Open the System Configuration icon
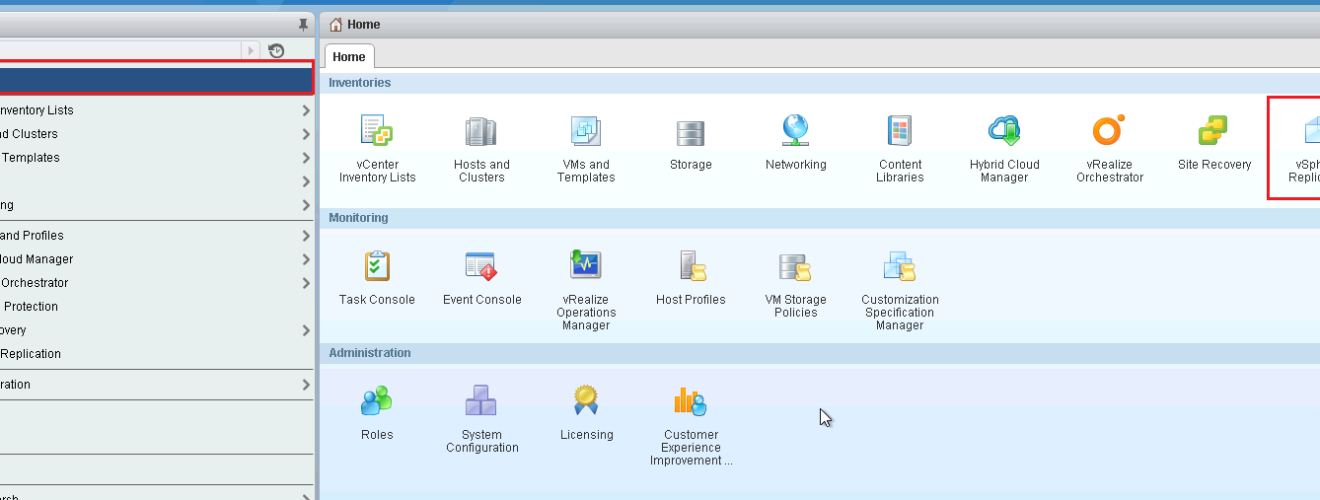 tap(481, 401)
